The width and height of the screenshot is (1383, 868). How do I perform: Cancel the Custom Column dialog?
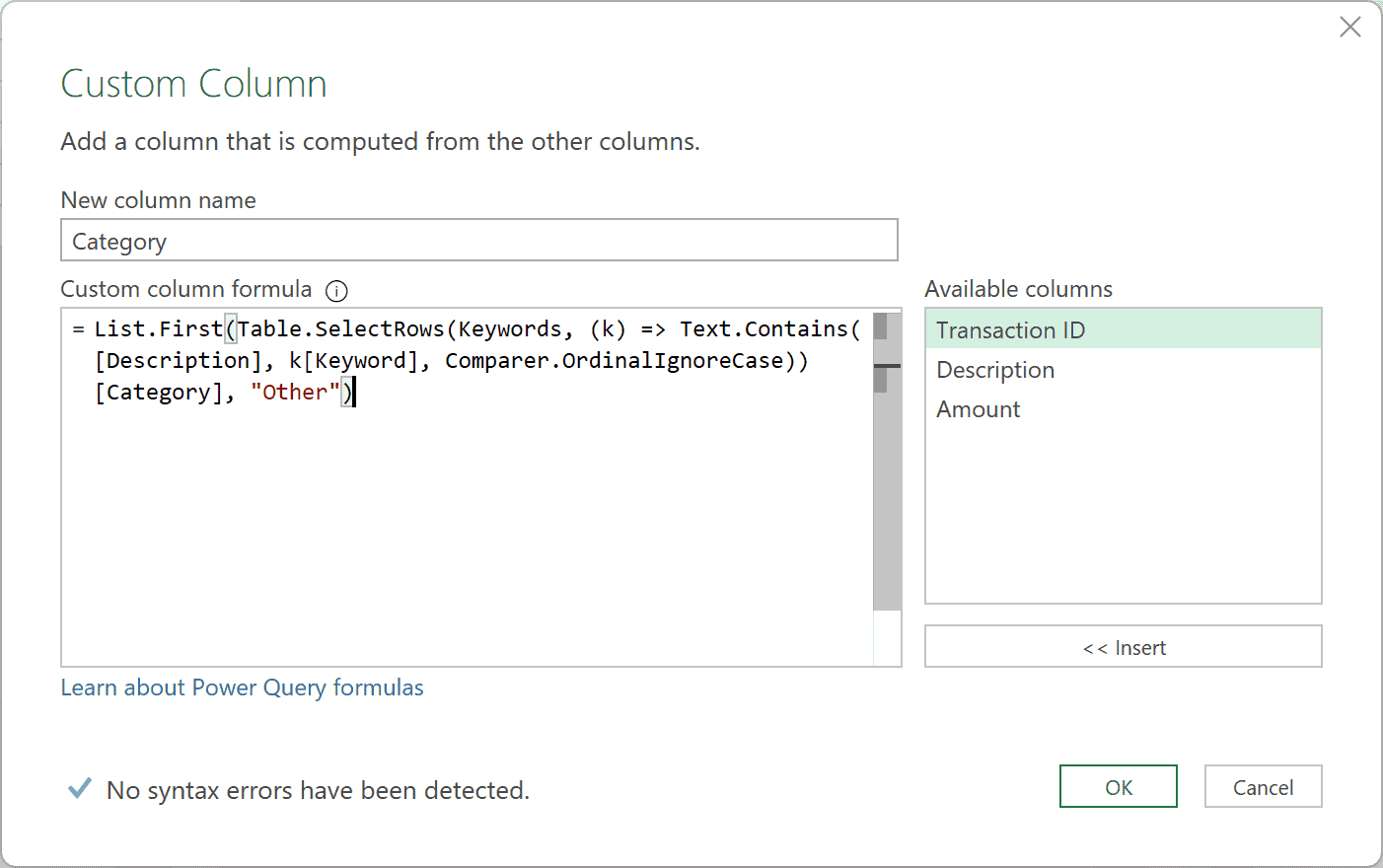click(x=1263, y=786)
